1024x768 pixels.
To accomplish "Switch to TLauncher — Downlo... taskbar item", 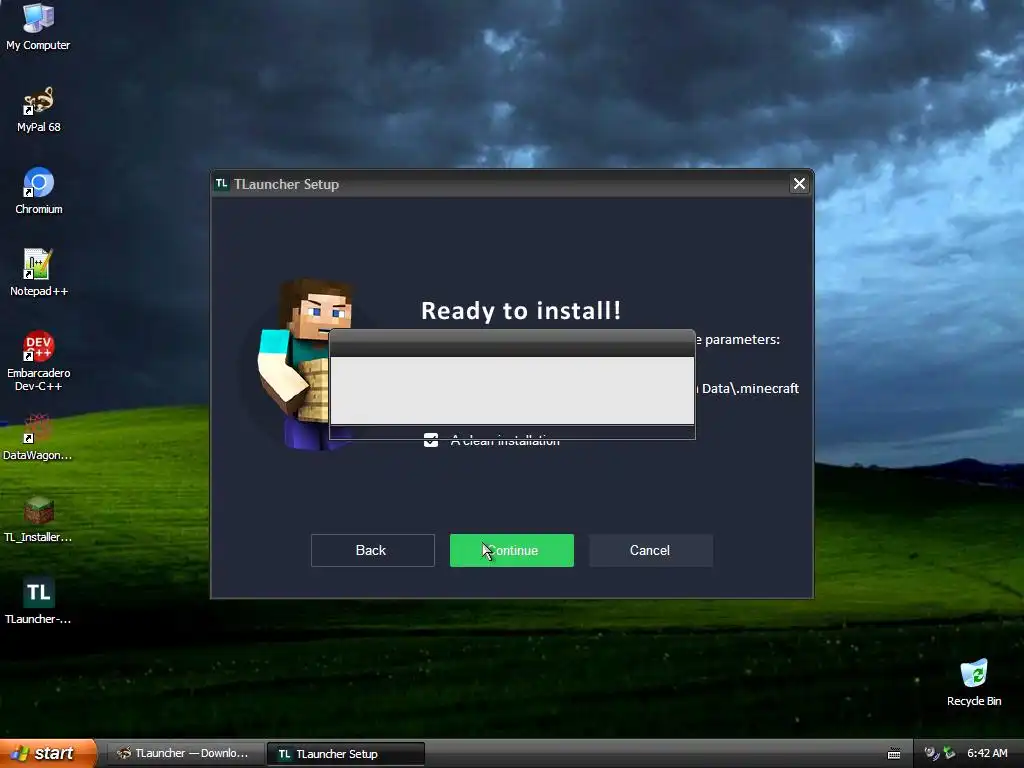I will (184, 754).
